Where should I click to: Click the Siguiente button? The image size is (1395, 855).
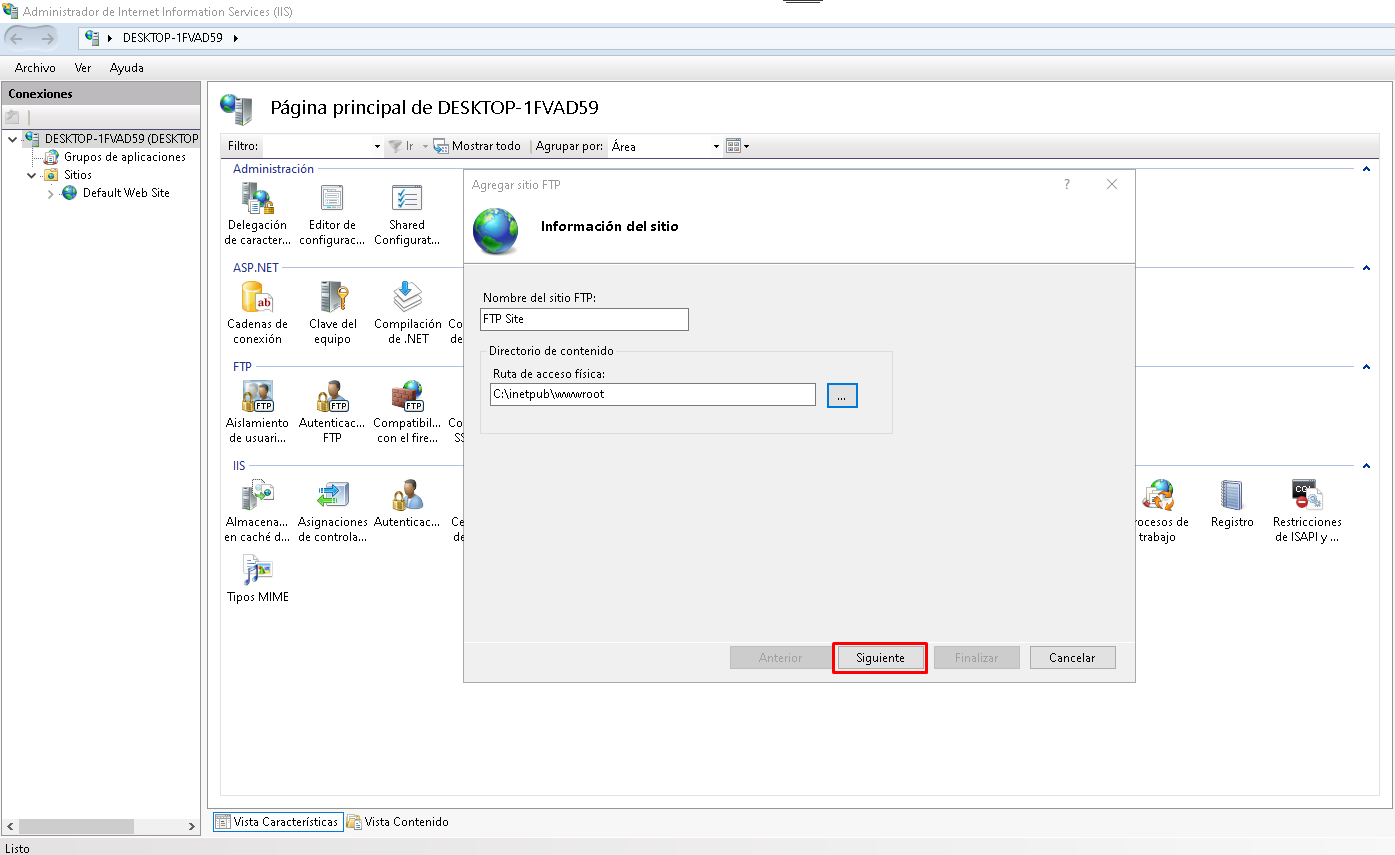click(880, 658)
